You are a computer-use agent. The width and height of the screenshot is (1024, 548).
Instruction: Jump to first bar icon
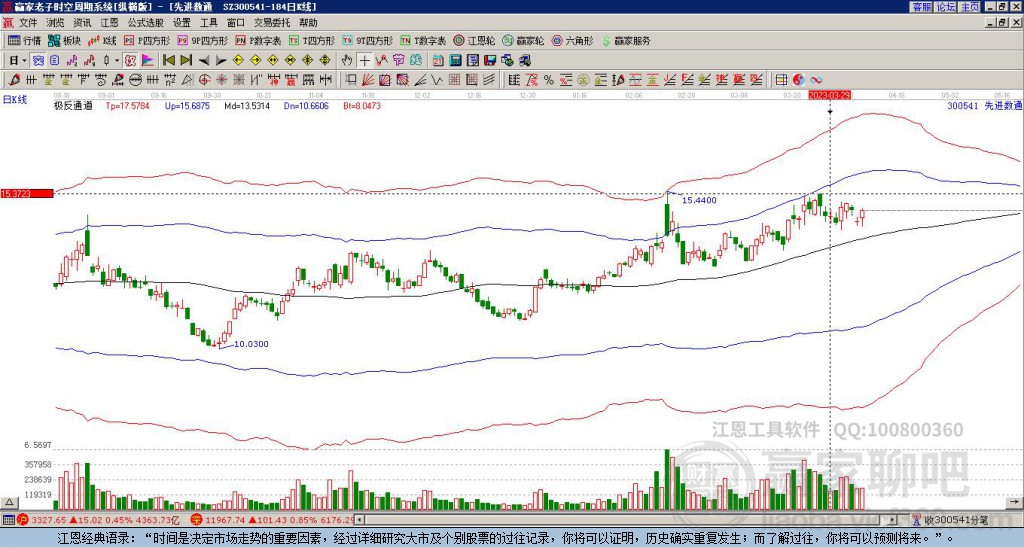pyautogui.click(x=168, y=61)
